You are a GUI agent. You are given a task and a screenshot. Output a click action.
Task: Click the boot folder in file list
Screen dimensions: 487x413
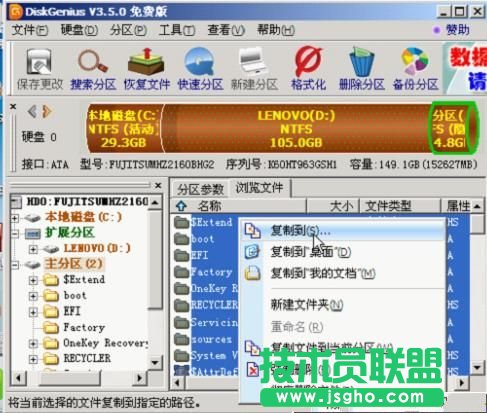coord(202,239)
